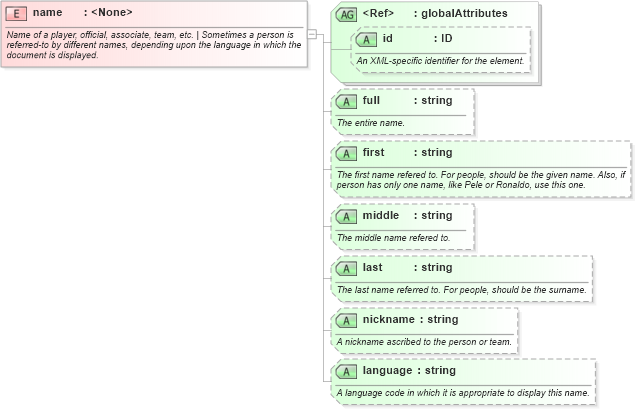This screenshot has width=635, height=409.
Task: Click the 'string' type of first attribute
Action: point(437,152)
